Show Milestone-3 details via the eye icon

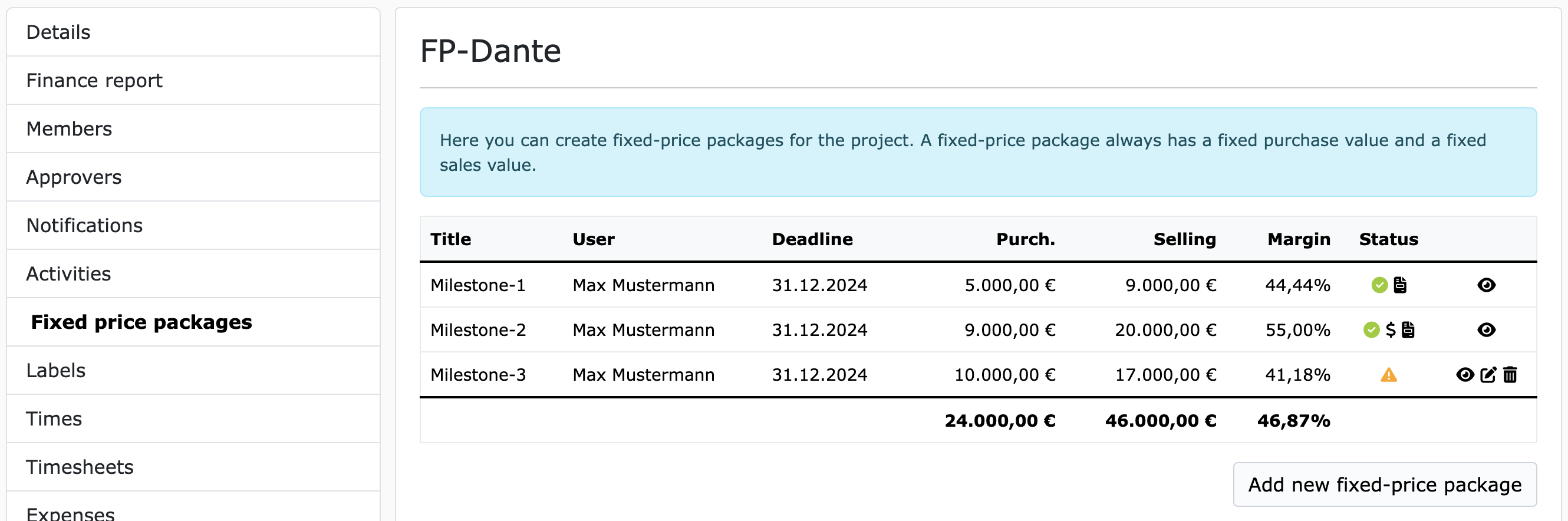point(1465,375)
